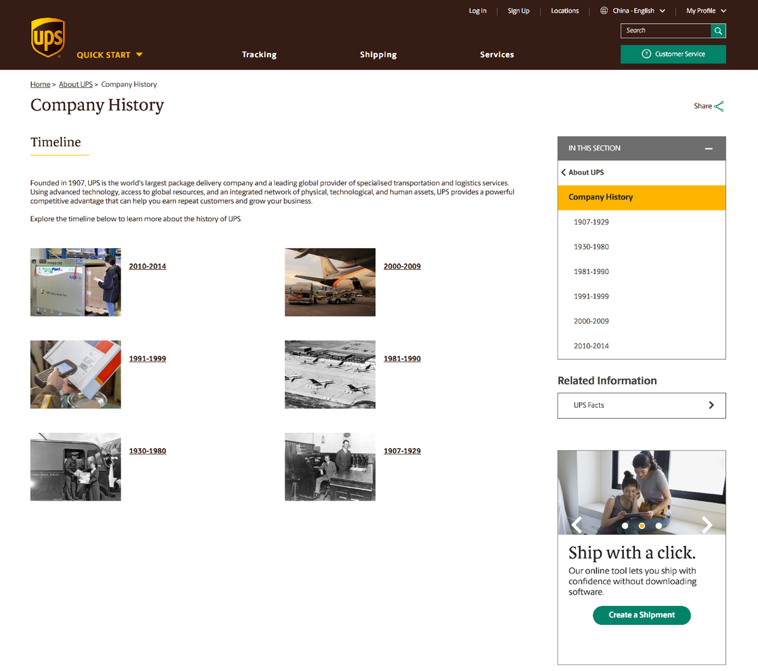The image size is (758, 671).
Task: Click the back chevron beside About UPS
Action: [563, 173]
